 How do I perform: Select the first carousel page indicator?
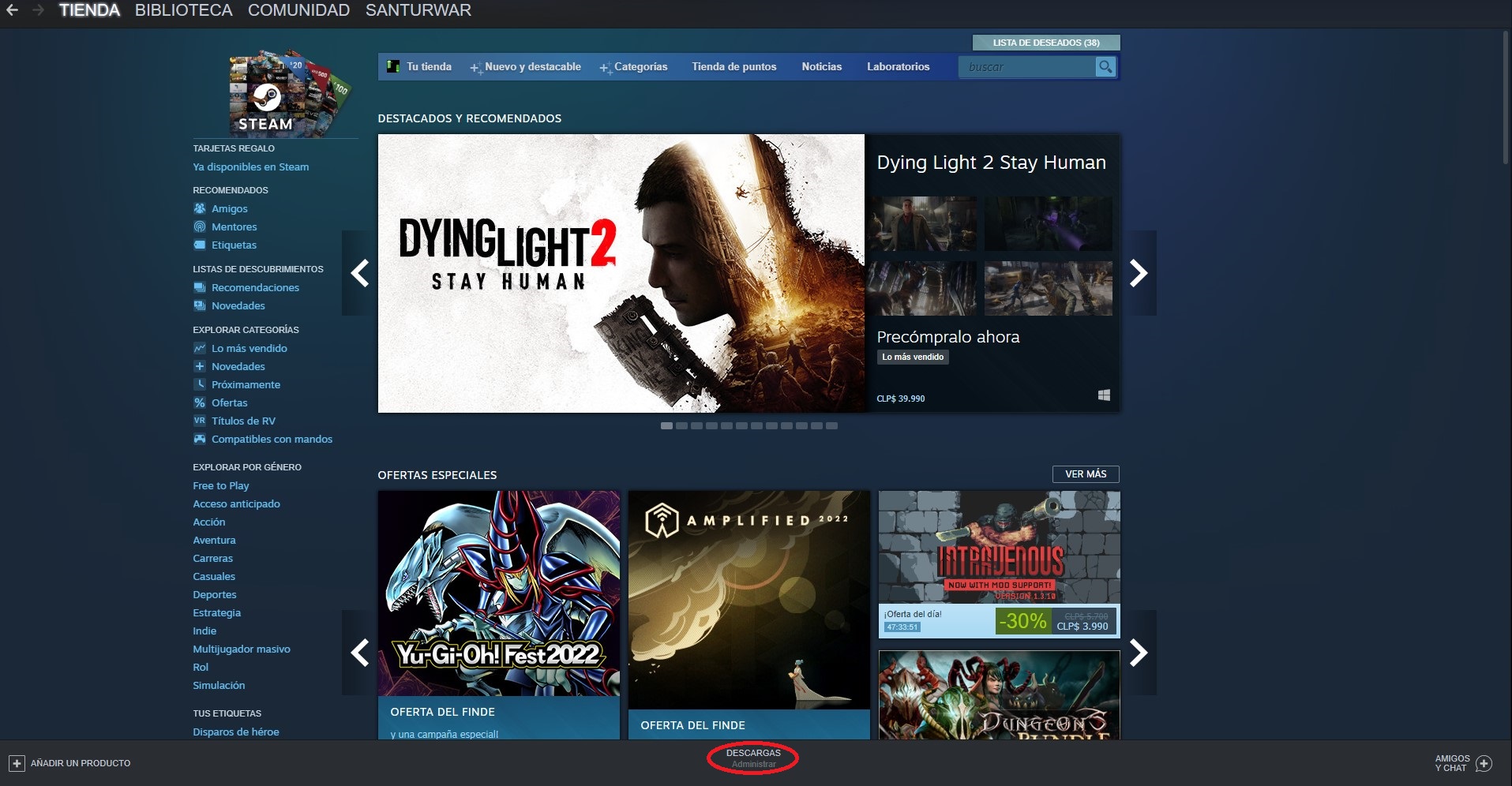tap(666, 425)
